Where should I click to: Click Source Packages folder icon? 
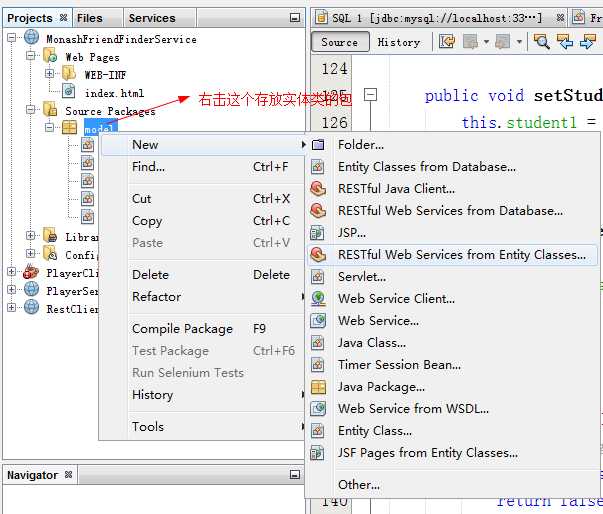coord(50,110)
